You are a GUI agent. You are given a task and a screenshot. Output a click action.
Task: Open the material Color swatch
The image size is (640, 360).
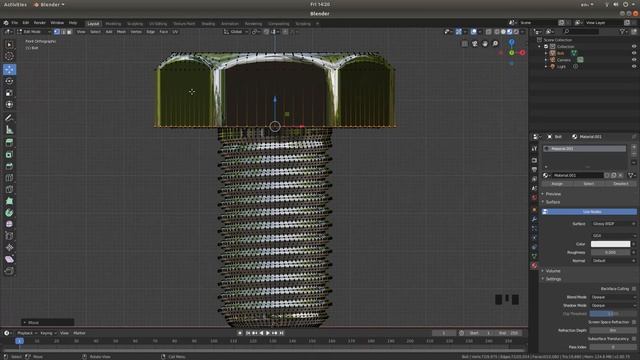click(x=610, y=244)
